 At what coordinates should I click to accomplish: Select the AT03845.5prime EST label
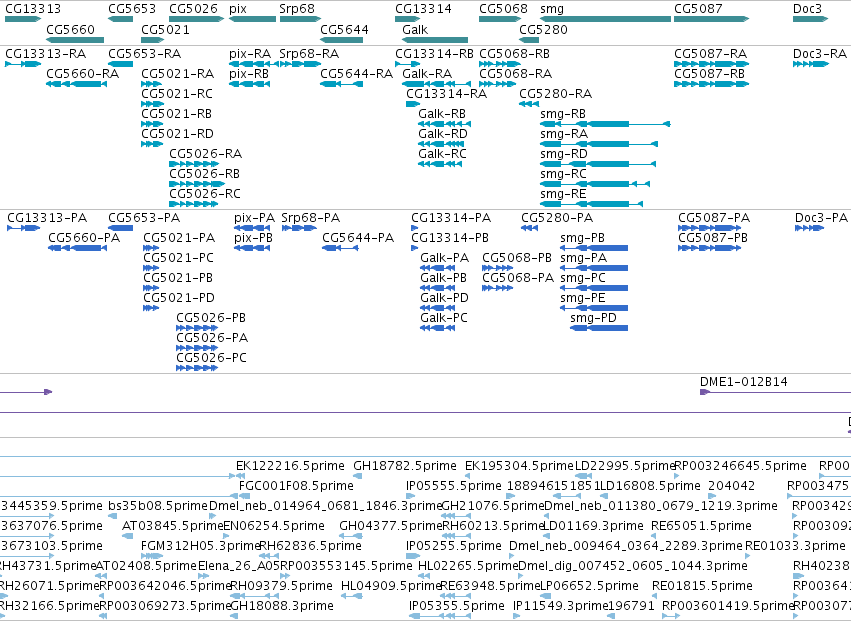173,526
